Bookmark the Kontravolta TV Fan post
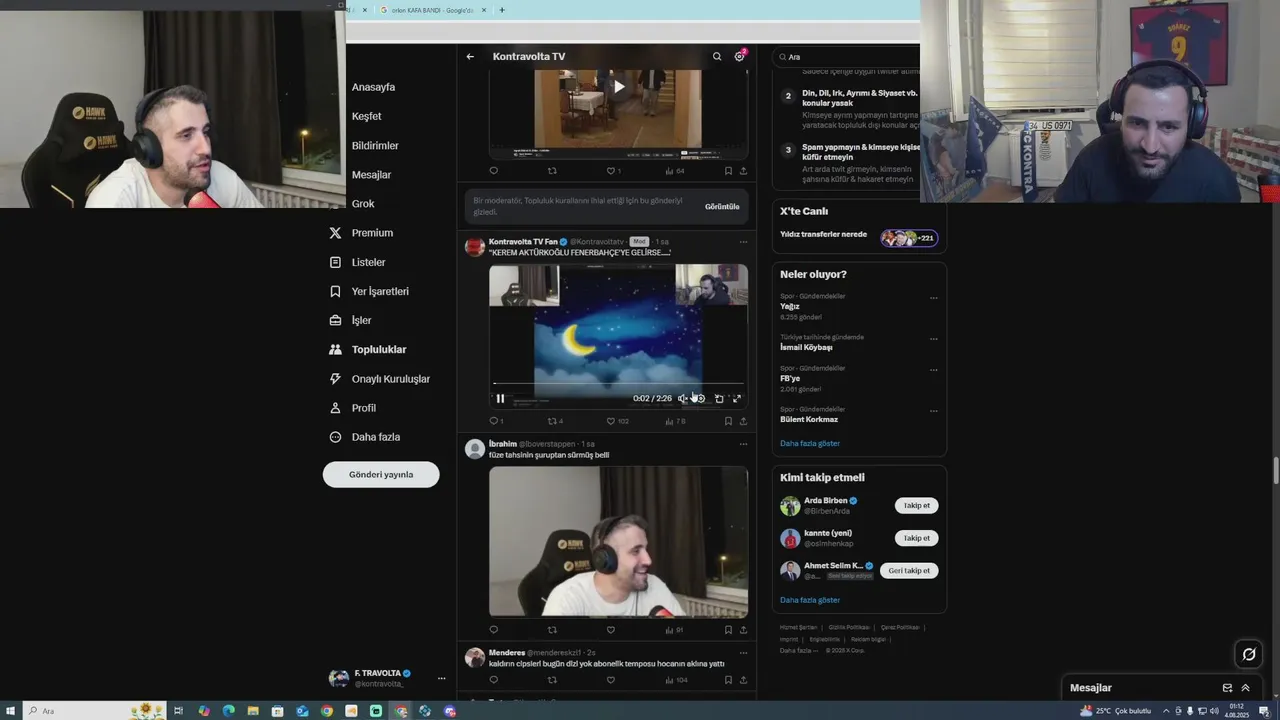Viewport: 1280px width, 720px height. pos(728,421)
